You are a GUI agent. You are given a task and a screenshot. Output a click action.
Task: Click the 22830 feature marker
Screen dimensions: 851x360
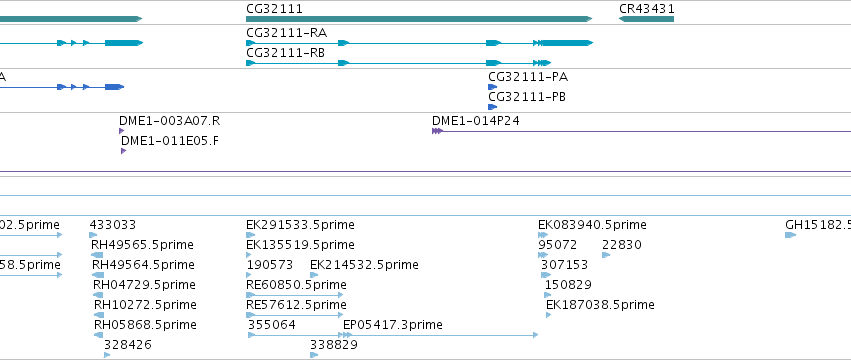coord(606,255)
